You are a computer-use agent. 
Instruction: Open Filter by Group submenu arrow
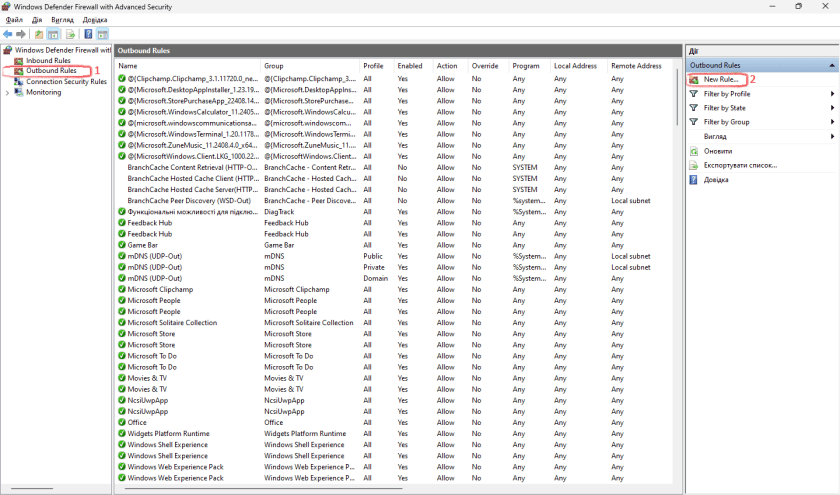pyautogui.click(x=832, y=122)
